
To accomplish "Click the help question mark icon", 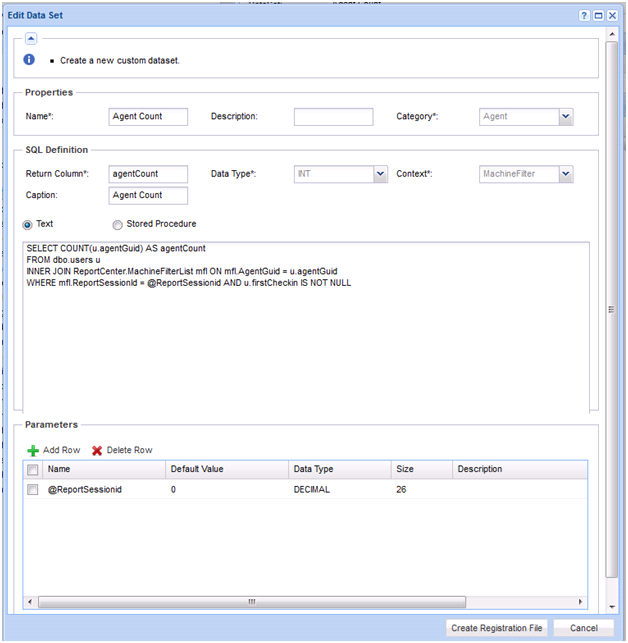I will coord(584,16).
